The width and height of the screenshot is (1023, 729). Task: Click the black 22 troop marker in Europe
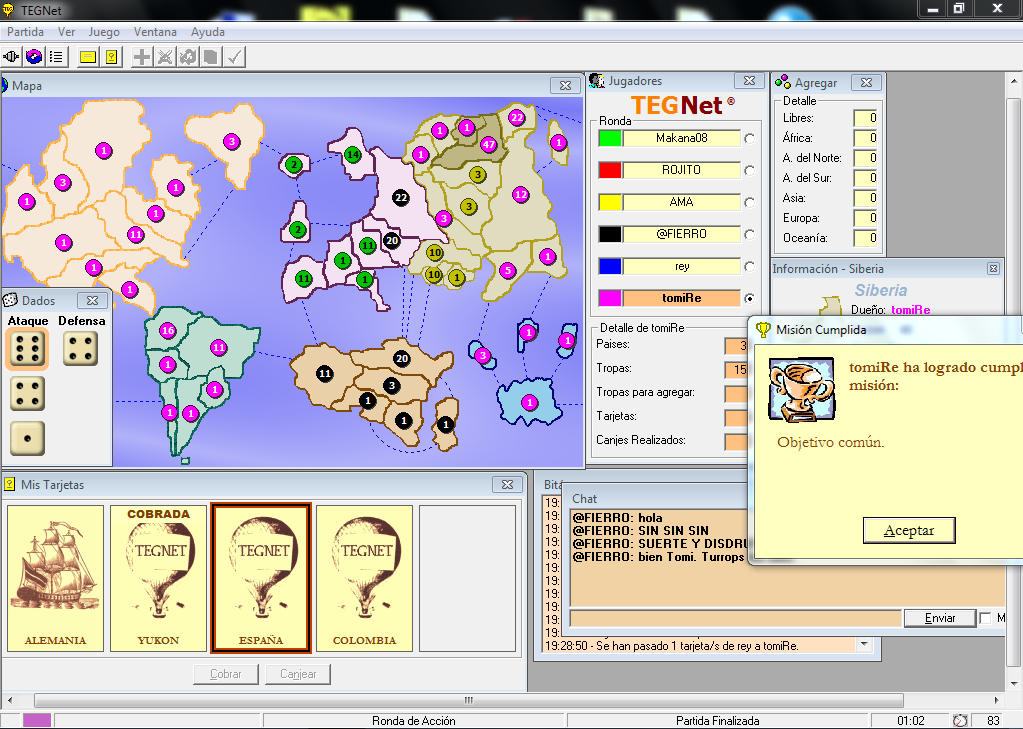tap(401, 197)
